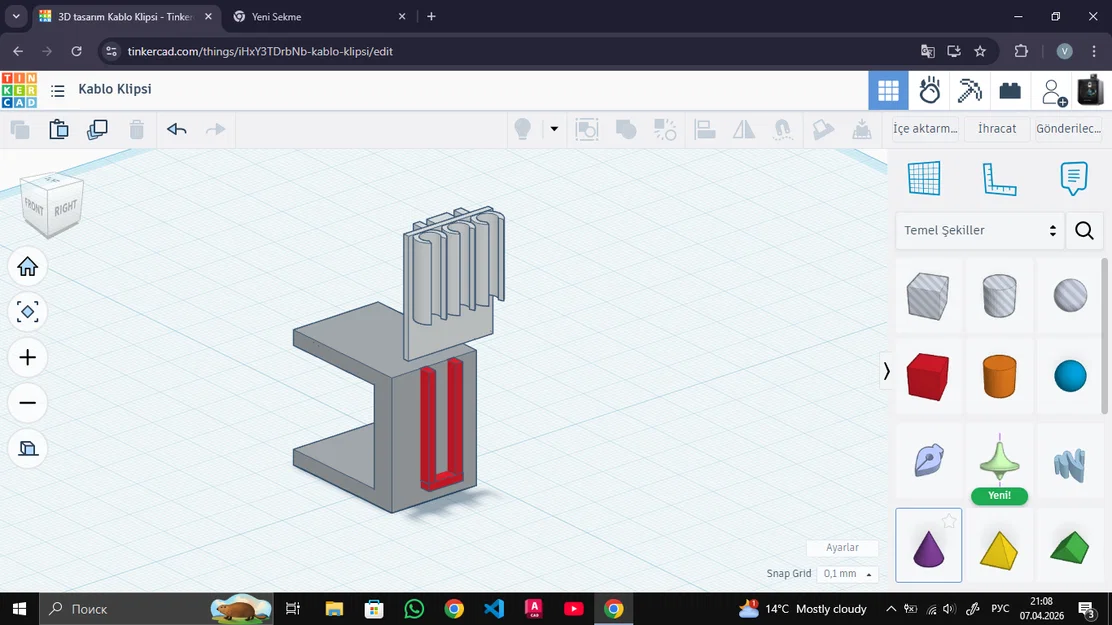Open the Snap Grid value dropdown
Image resolution: width=1112 pixels, height=625 pixels.
pos(847,574)
